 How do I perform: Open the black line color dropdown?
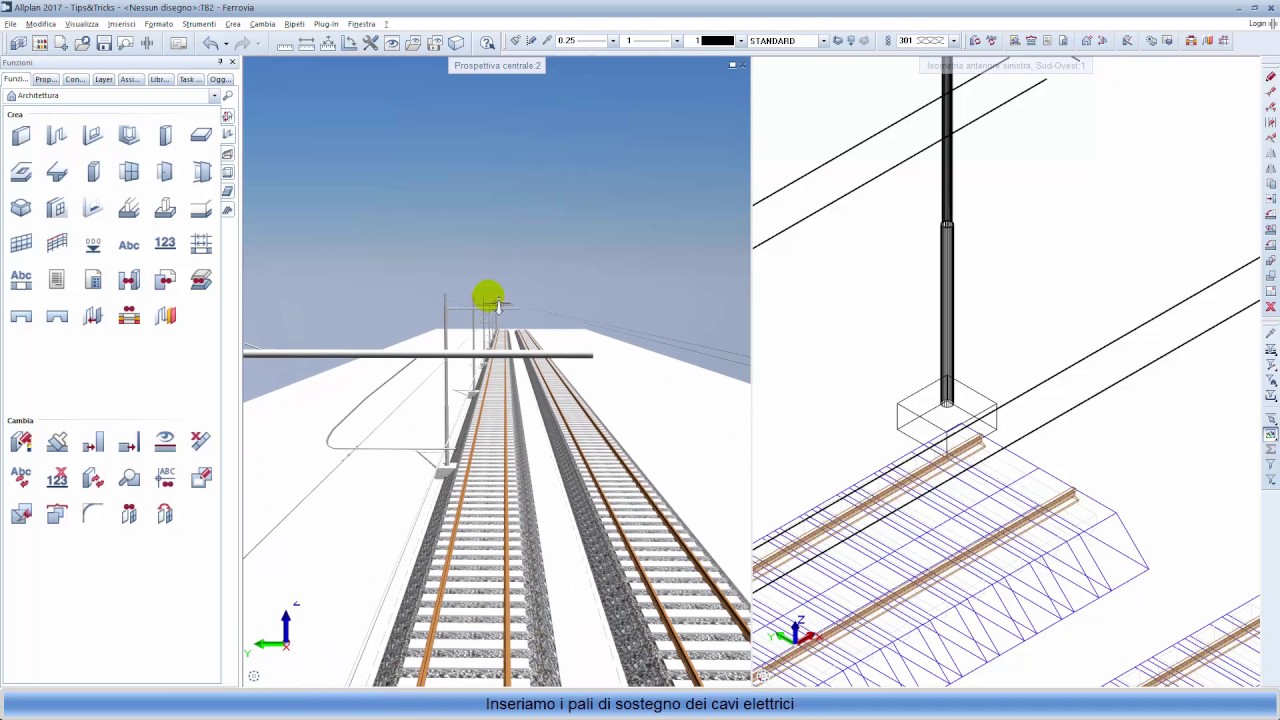741,41
